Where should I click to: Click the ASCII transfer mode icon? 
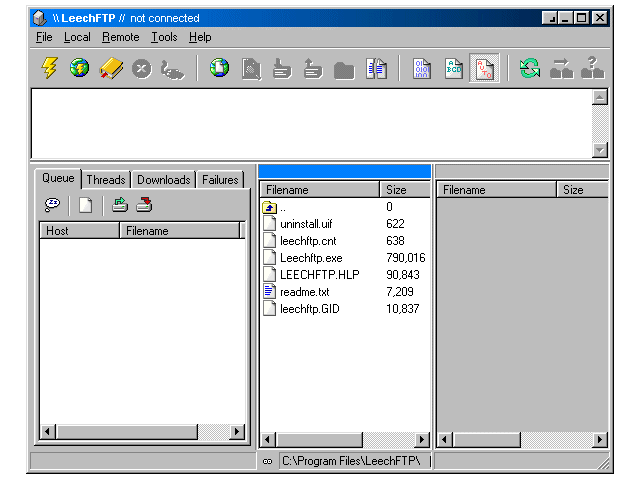[x=453, y=68]
